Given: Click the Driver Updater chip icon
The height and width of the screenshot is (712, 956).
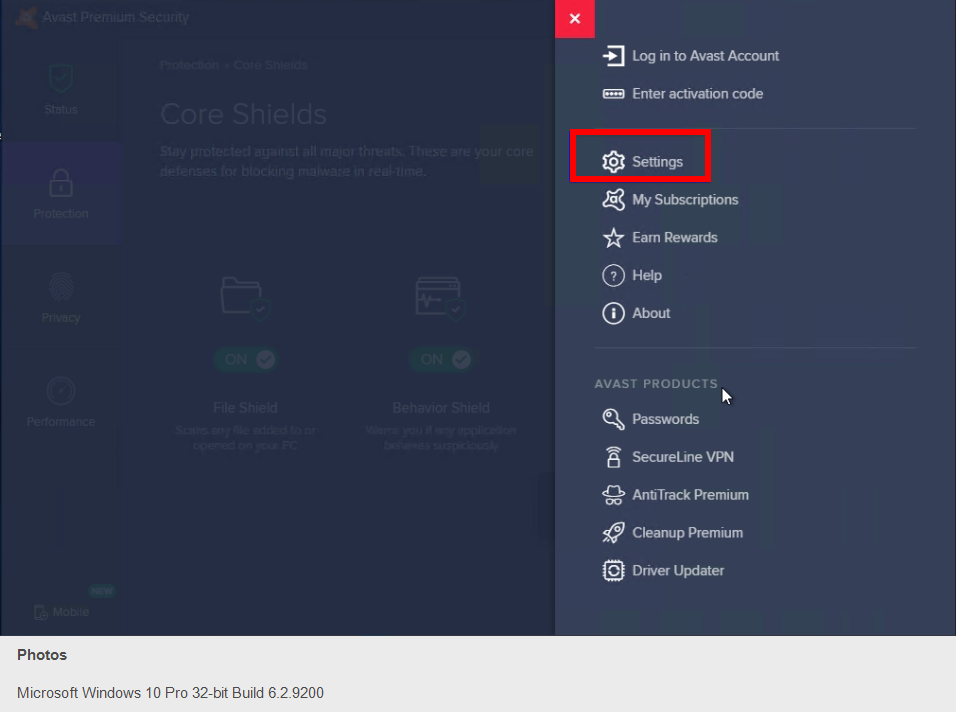Looking at the screenshot, I should pos(613,571).
